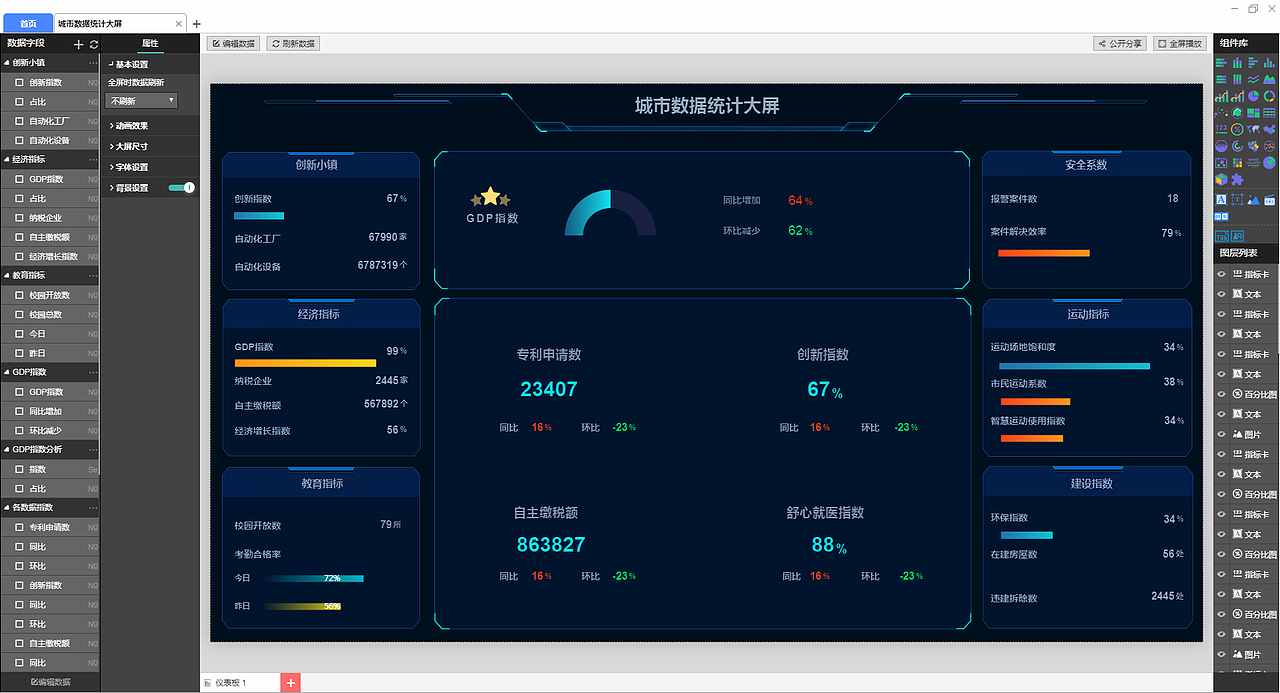Insert the calendar chart component
Screen dimensions: 1280x693
pos(1221,162)
